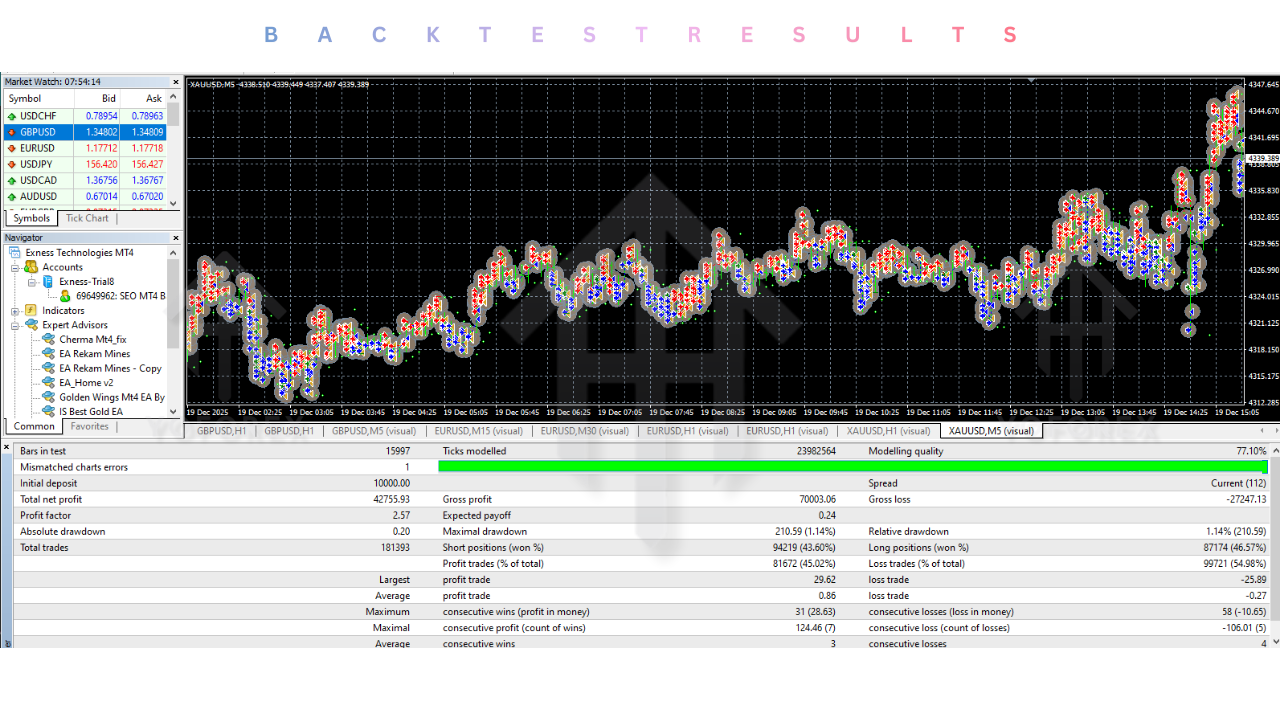Viewport: 1280px width, 720px height.
Task: Click the IS Best Gold EA icon
Action: click(48, 411)
